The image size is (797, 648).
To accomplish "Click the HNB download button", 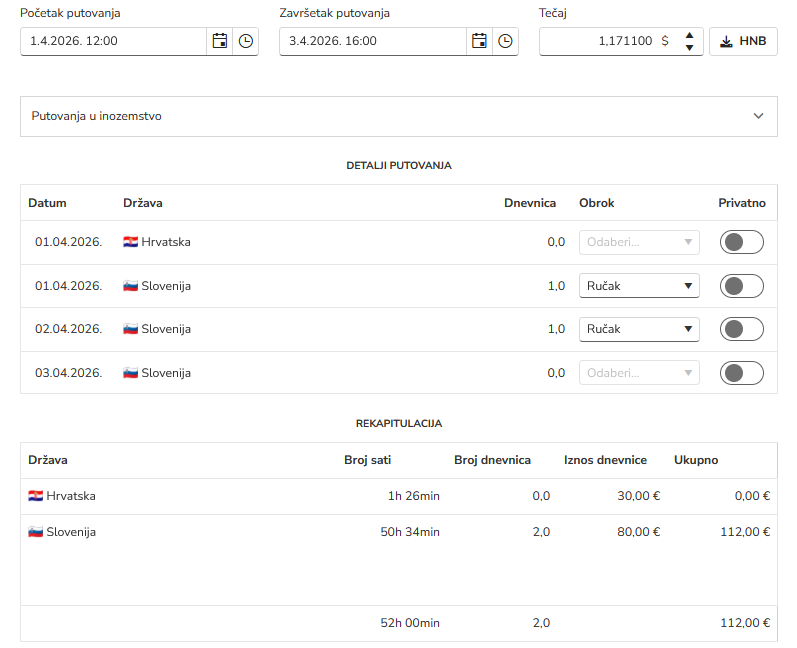I will tap(743, 42).
